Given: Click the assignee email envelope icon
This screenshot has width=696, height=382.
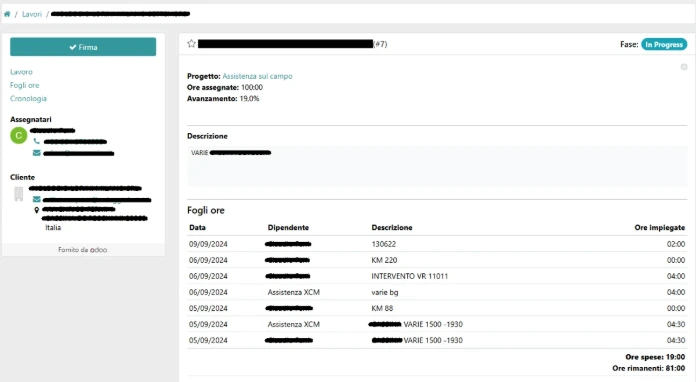Looking at the screenshot, I should point(36,153).
